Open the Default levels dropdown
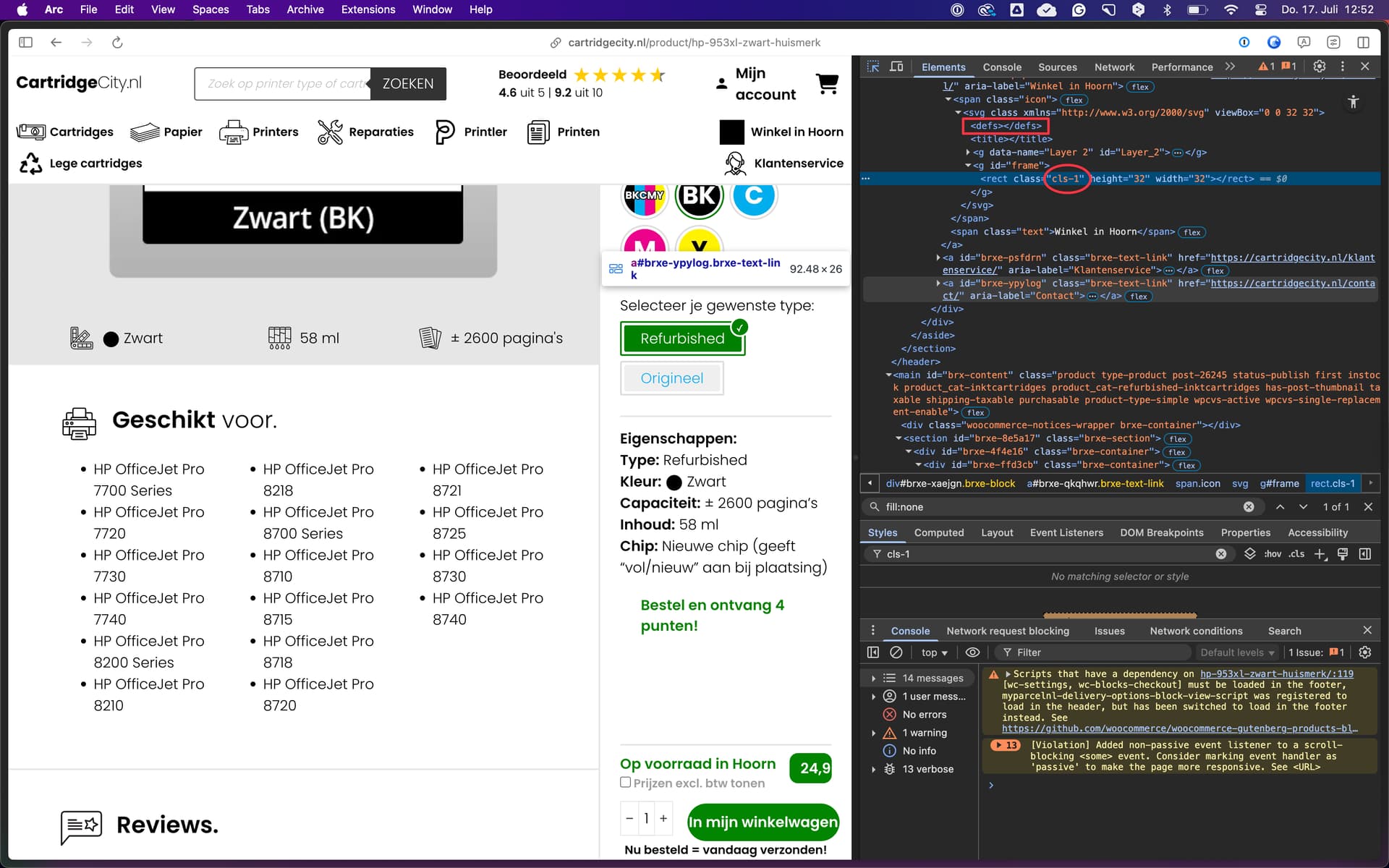The width and height of the screenshot is (1389, 868). point(1237,652)
